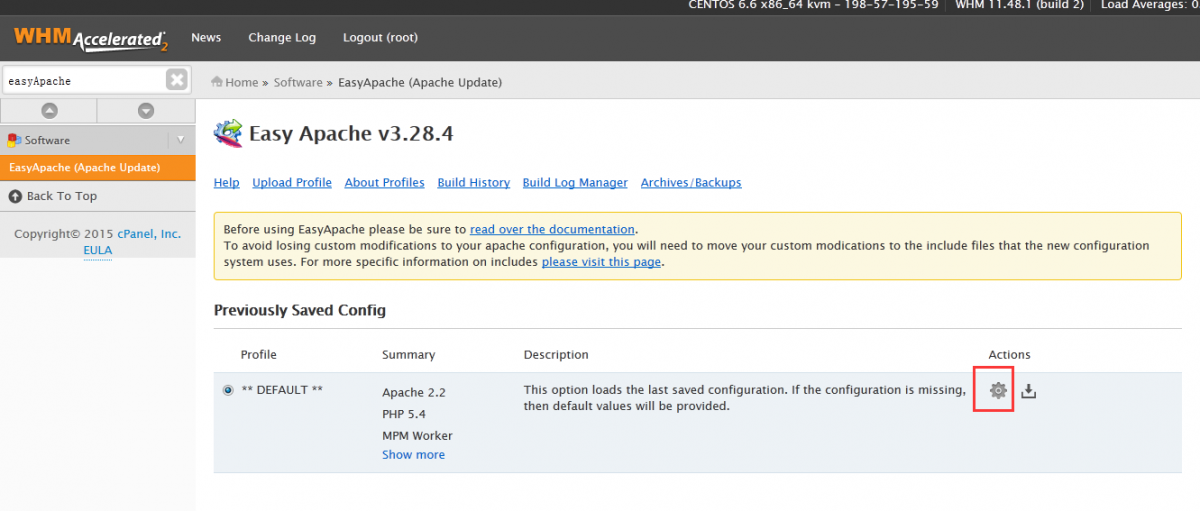Viewport: 1200px width, 511px height.
Task: Click the ** DEFAULT ** profile name
Action: tap(282, 390)
